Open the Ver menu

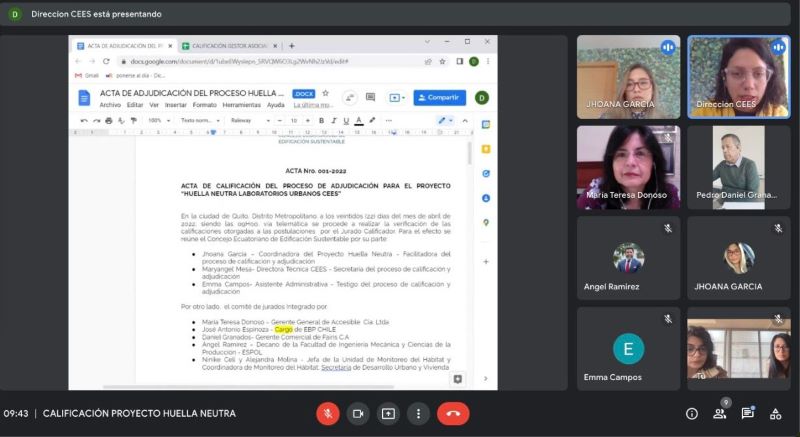154,105
